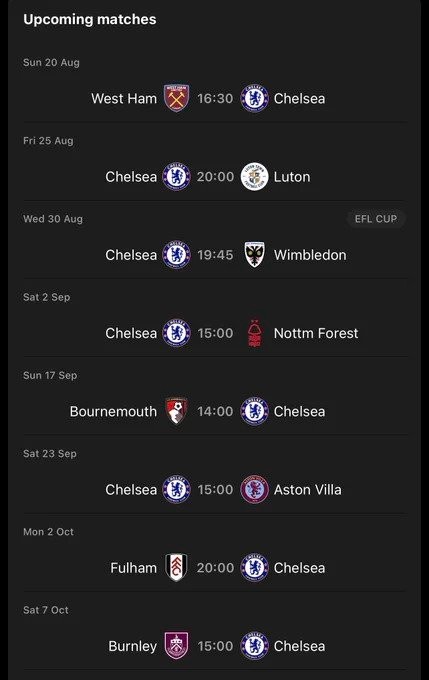Click the Wimbledon club crest
The height and width of the screenshot is (680, 429).
254,255
